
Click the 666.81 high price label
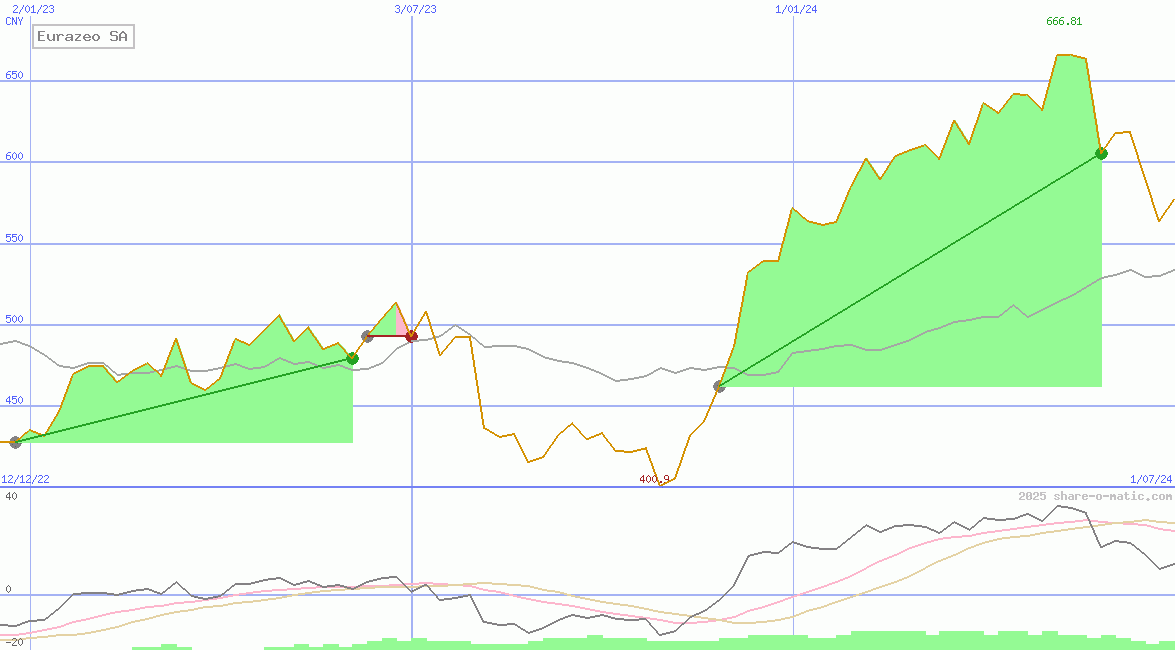coord(1063,21)
